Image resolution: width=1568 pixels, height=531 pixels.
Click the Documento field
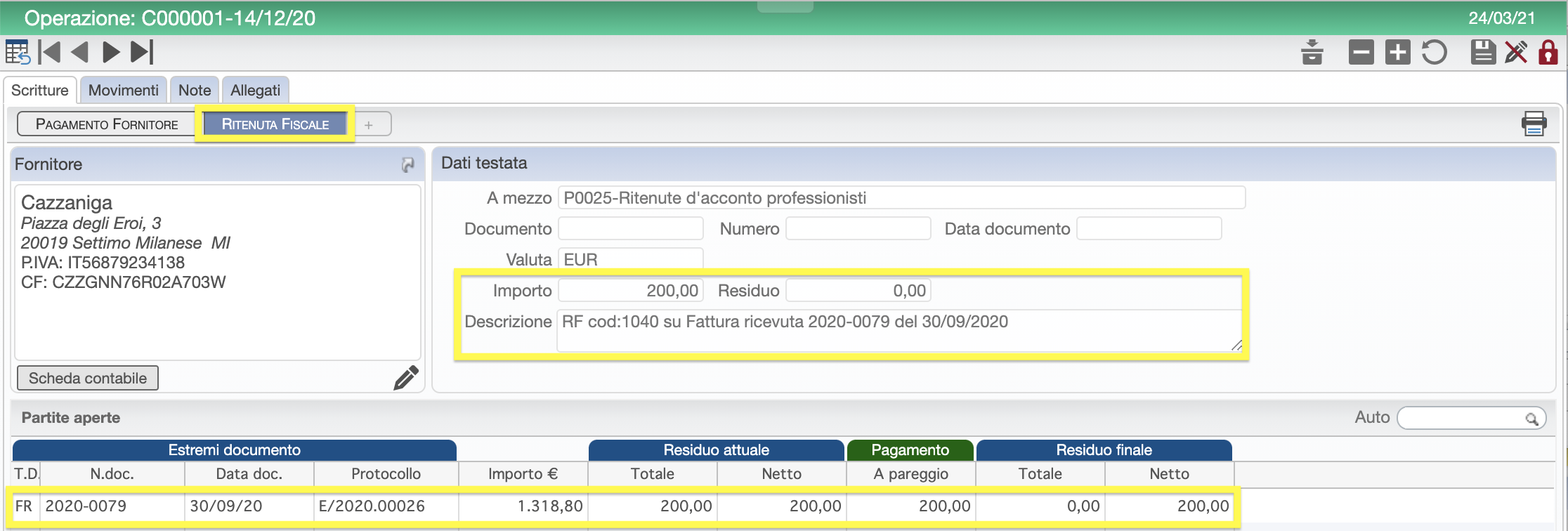(x=631, y=229)
